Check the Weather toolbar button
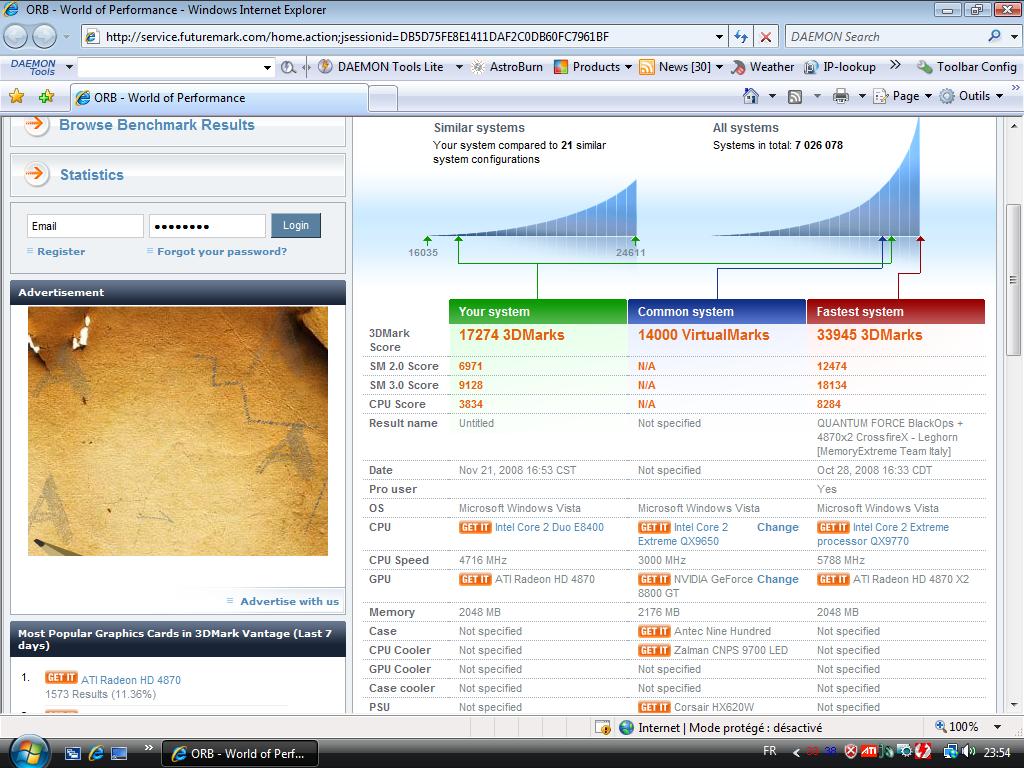 (x=762, y=67)
